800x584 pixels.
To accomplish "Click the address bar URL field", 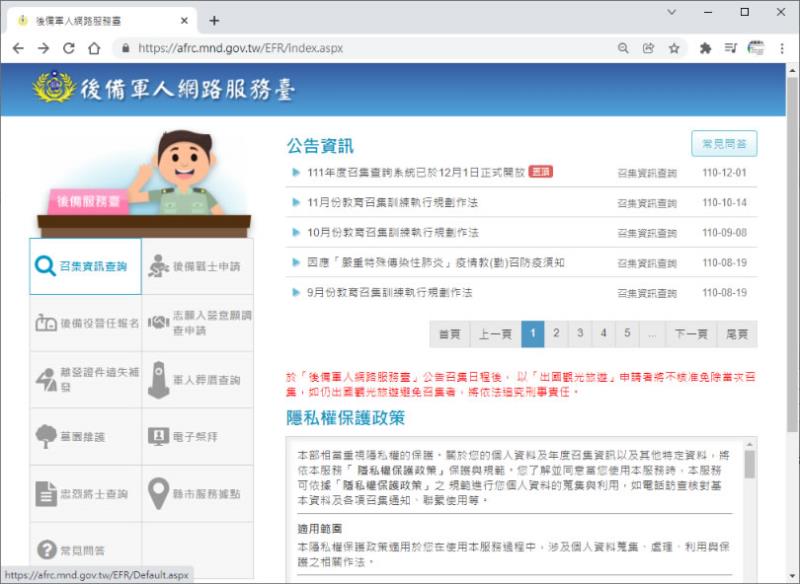I will pyautogui.click(x=367, y=48).
